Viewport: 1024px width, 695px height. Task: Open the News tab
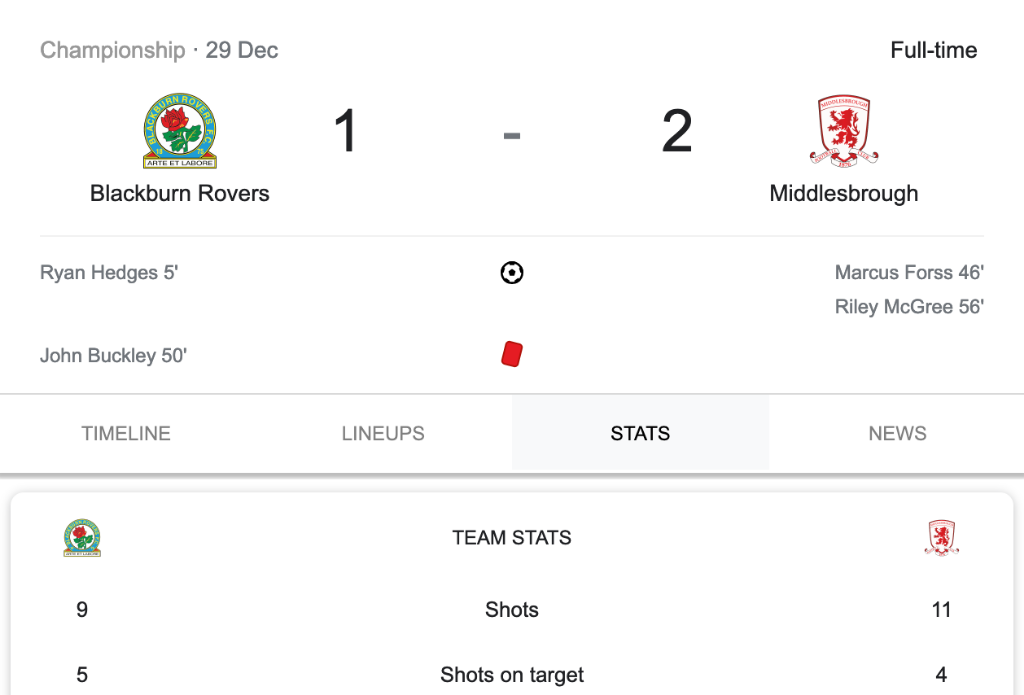point(897,433)
